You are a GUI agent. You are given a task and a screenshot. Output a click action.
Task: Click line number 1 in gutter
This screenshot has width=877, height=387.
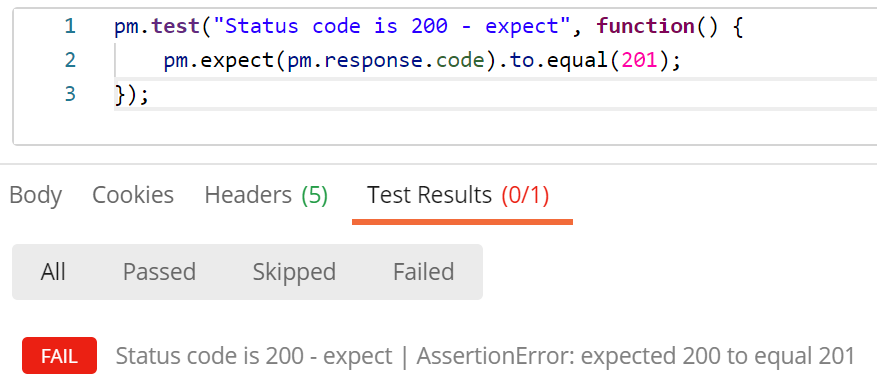pos(70,26)
